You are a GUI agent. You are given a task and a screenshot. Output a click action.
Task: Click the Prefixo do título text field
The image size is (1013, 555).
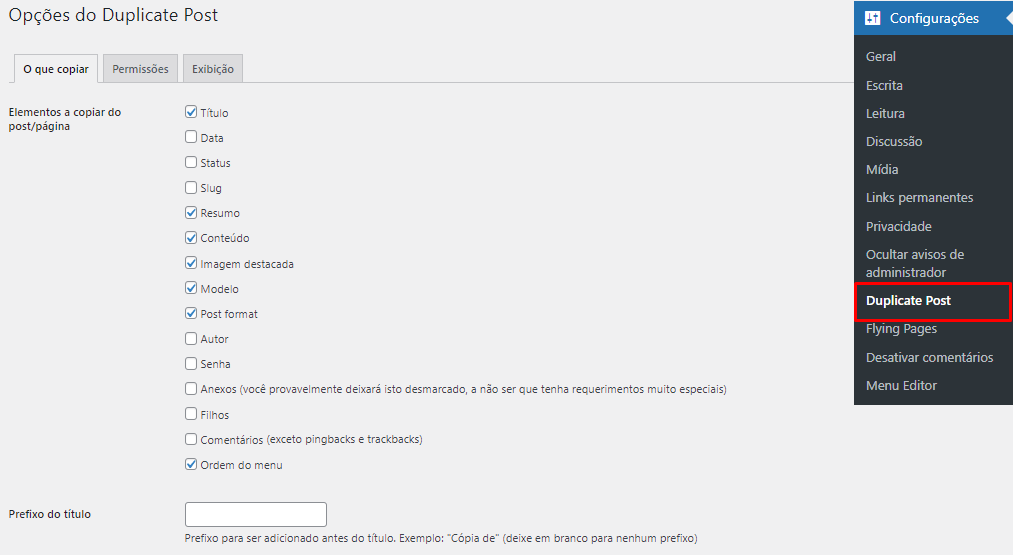click(256, 514)
